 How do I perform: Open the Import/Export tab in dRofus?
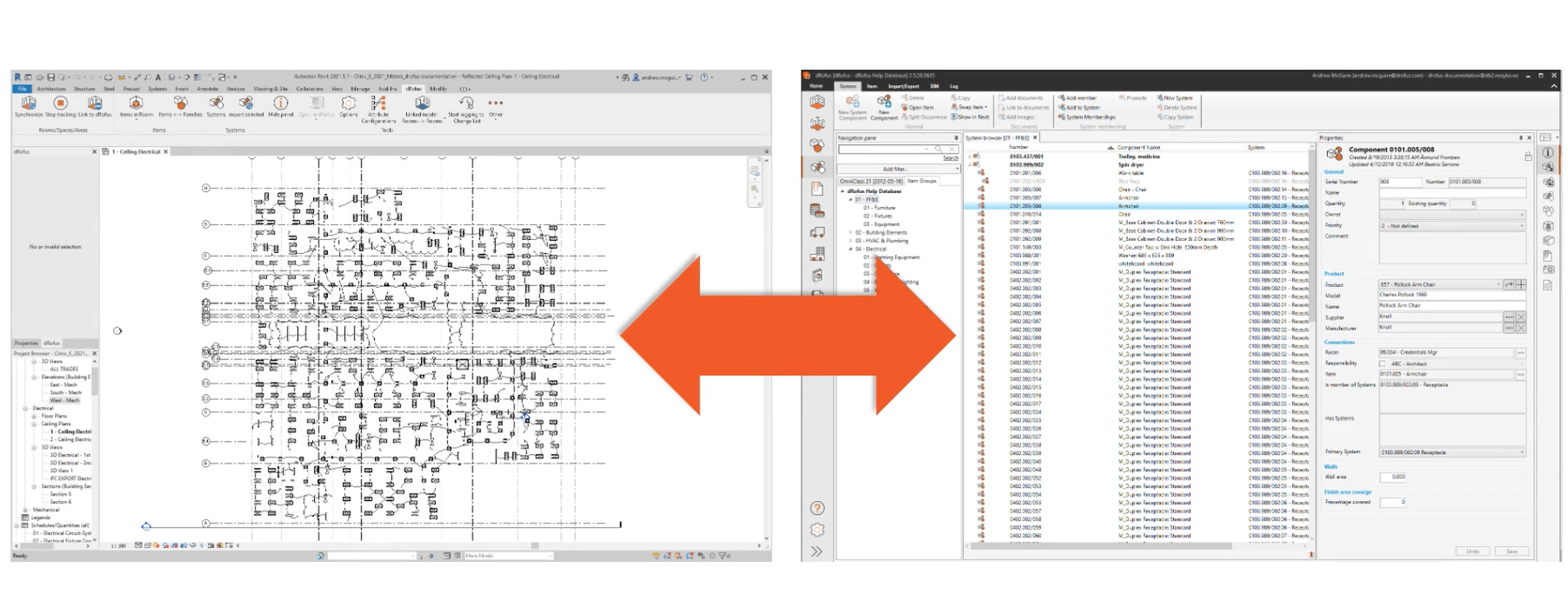(x=904, y=86)
